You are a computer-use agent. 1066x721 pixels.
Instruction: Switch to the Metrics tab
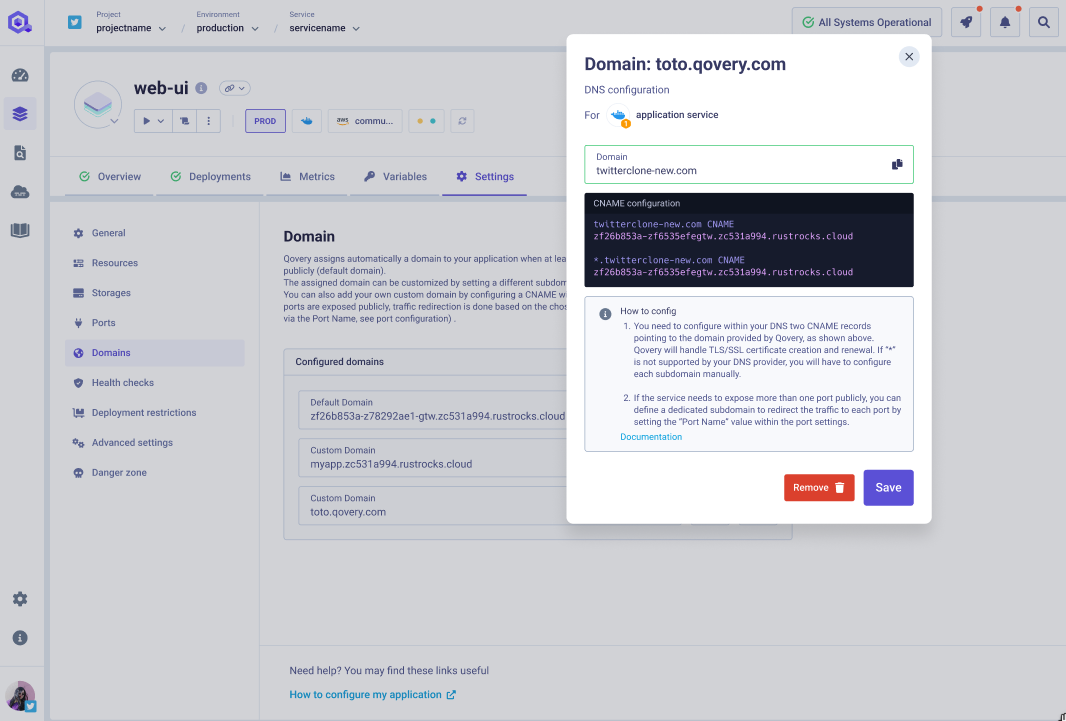(x=307, y=177)
